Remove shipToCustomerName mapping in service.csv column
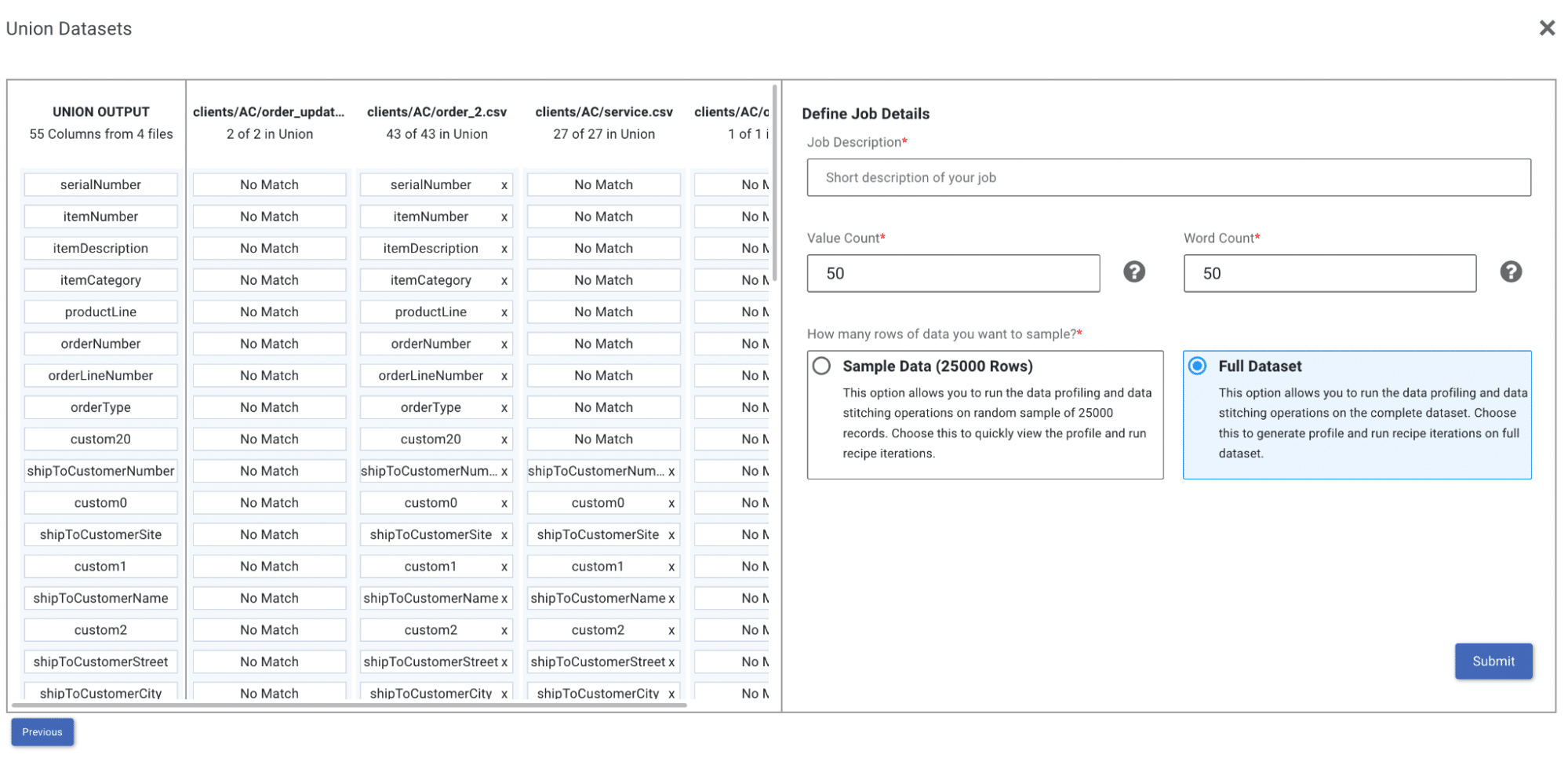Image resolution: width=1568 pixels, height=758 pixels. [671, 599]
